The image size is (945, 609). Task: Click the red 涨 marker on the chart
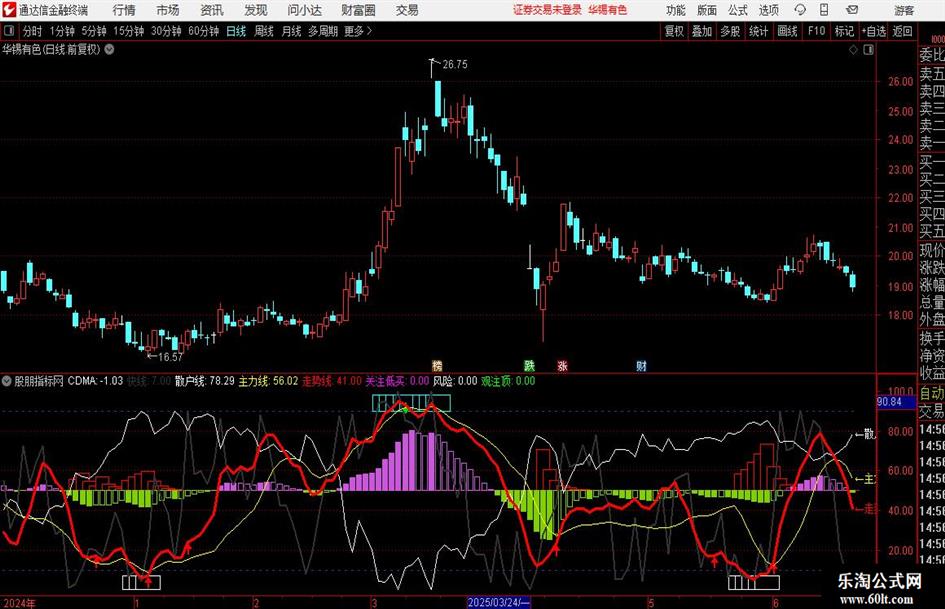click(x=562, y=365)
